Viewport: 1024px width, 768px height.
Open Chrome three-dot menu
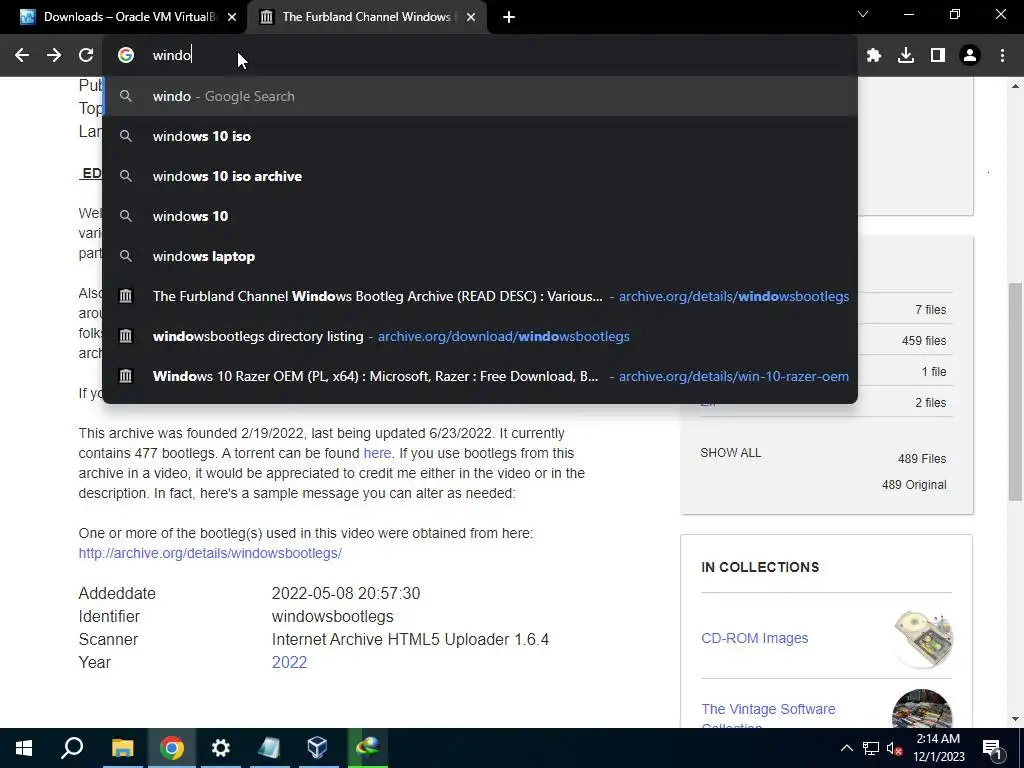(x=1002, y=56)
